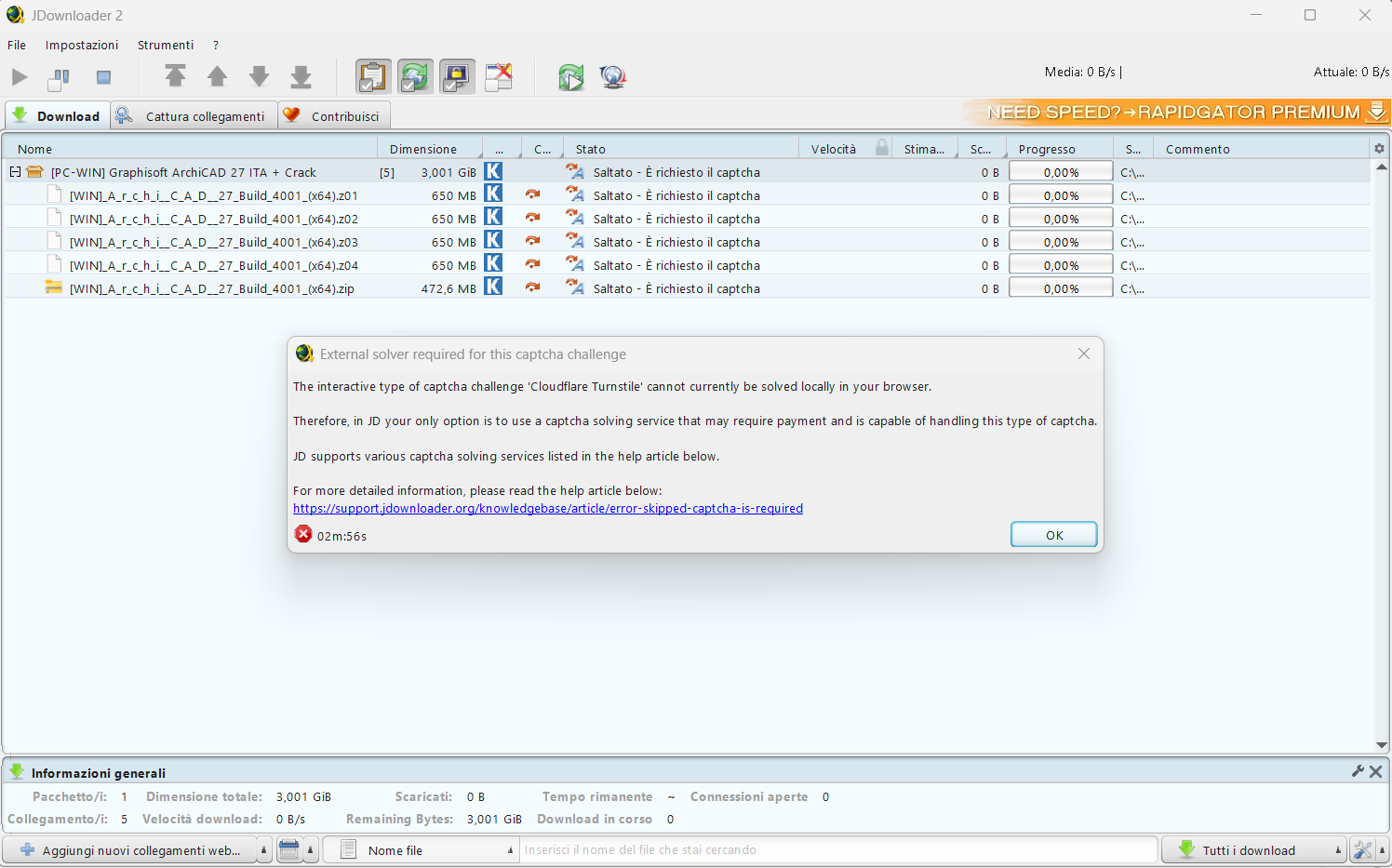Click the Move to bottom arrow icon
The image size is (1392, 868).
point(301,77)
